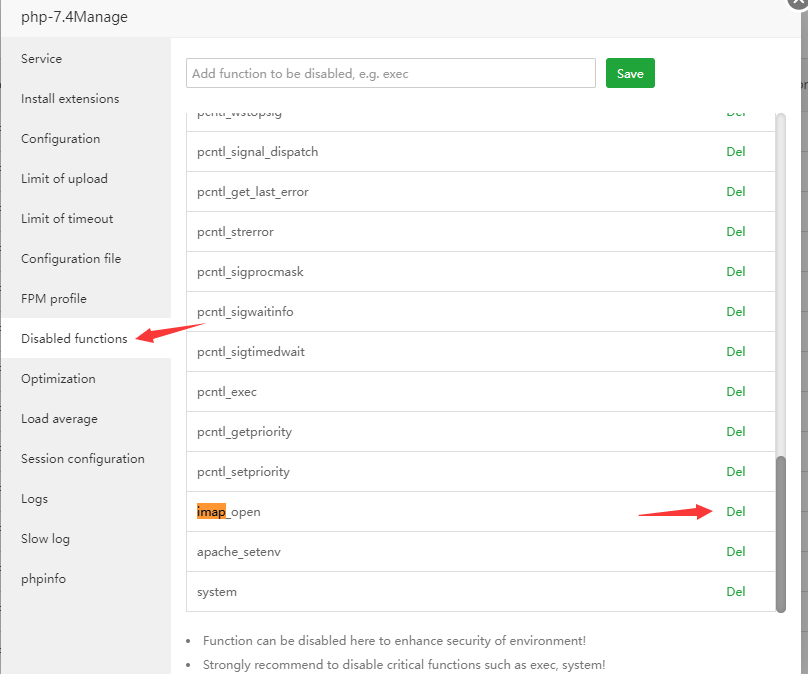Delete the imap_open disabled function
The height and width of the screenshot is (674, 808).
pos(736,512)
